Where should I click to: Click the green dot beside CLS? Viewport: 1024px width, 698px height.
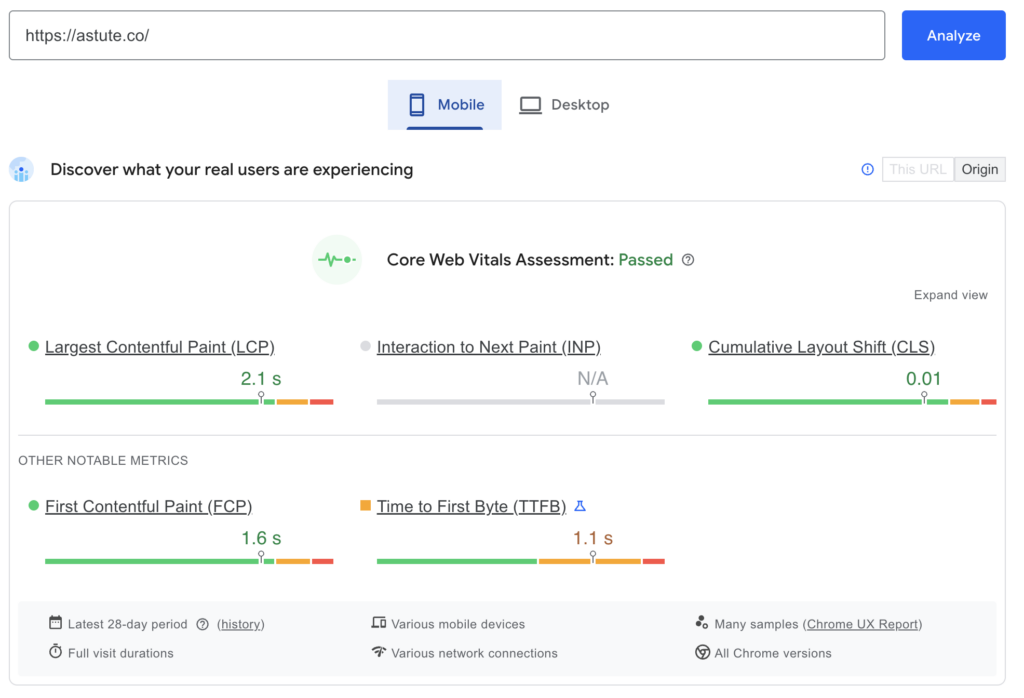pyautogui.click(x=697, y=346)
